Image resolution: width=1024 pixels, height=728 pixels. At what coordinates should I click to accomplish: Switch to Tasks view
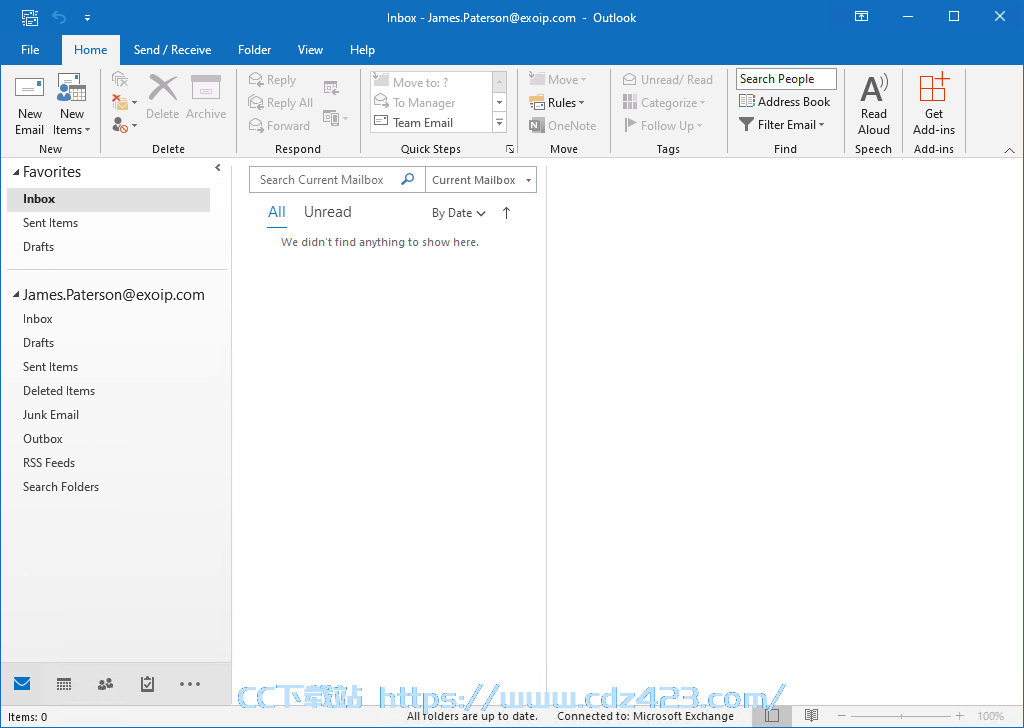pyautogui.click(x=148, y=684)
